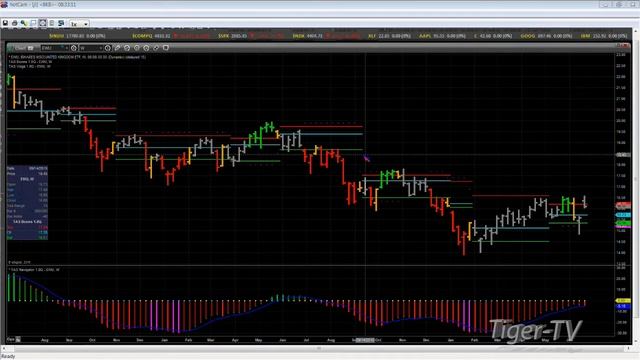Select the XLF ticker in quote bar
The width and height of the screenshot is (640, 360).
pos(371,36)
